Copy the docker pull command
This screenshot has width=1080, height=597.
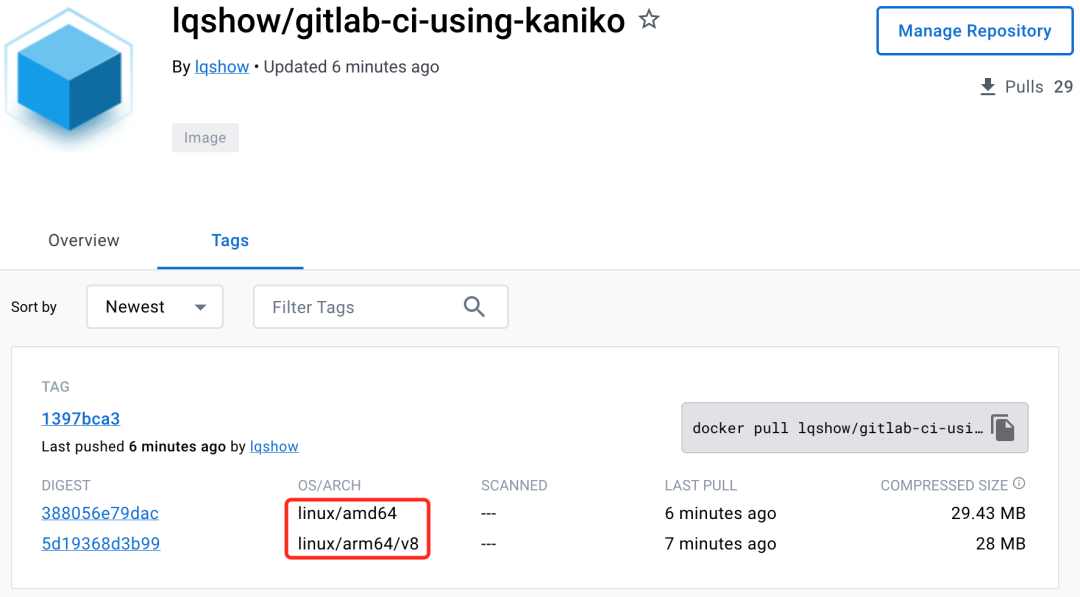[x=1003, y=428]
